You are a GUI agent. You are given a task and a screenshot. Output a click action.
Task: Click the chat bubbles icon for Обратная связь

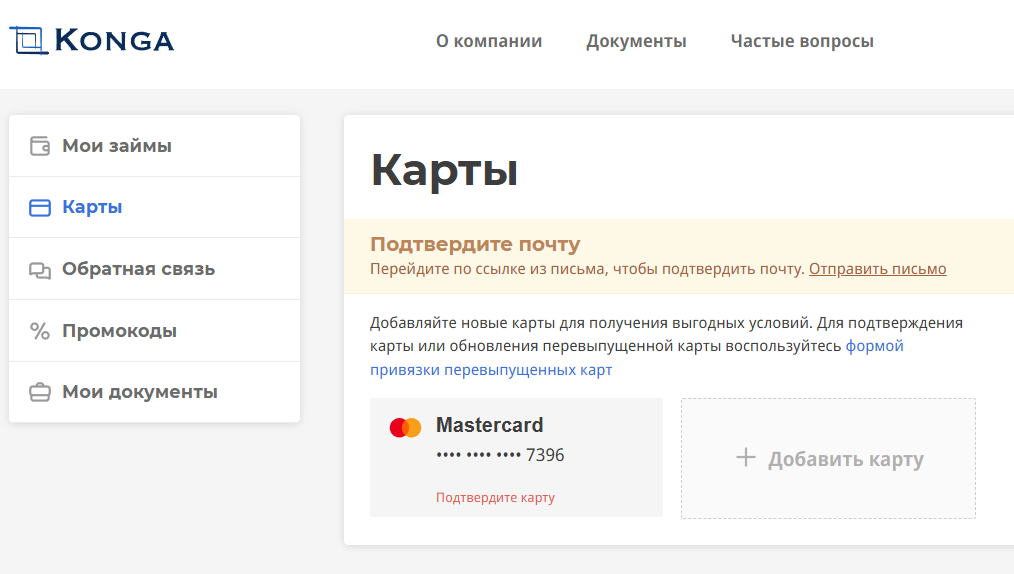pyautogui.click(x=40, y=270)
